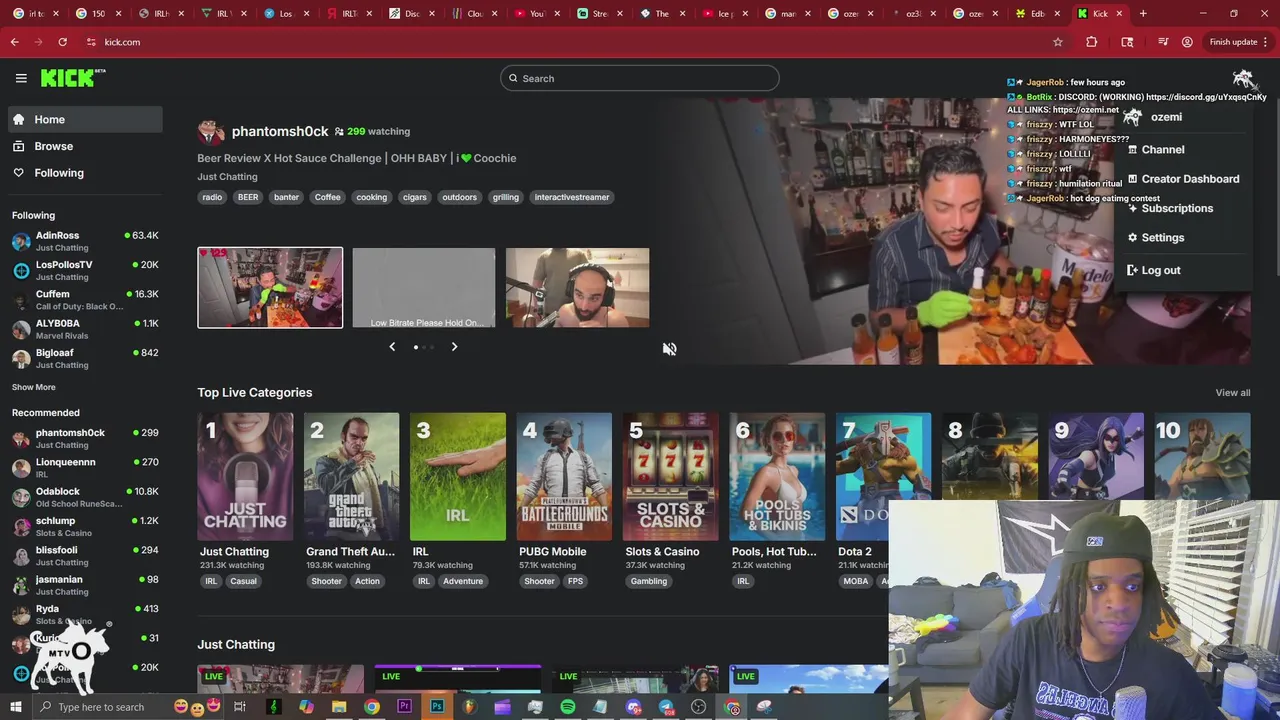1280x720 pixels.
Task: Open AdinRoss followed channel
Action: [x=85, y=241]
